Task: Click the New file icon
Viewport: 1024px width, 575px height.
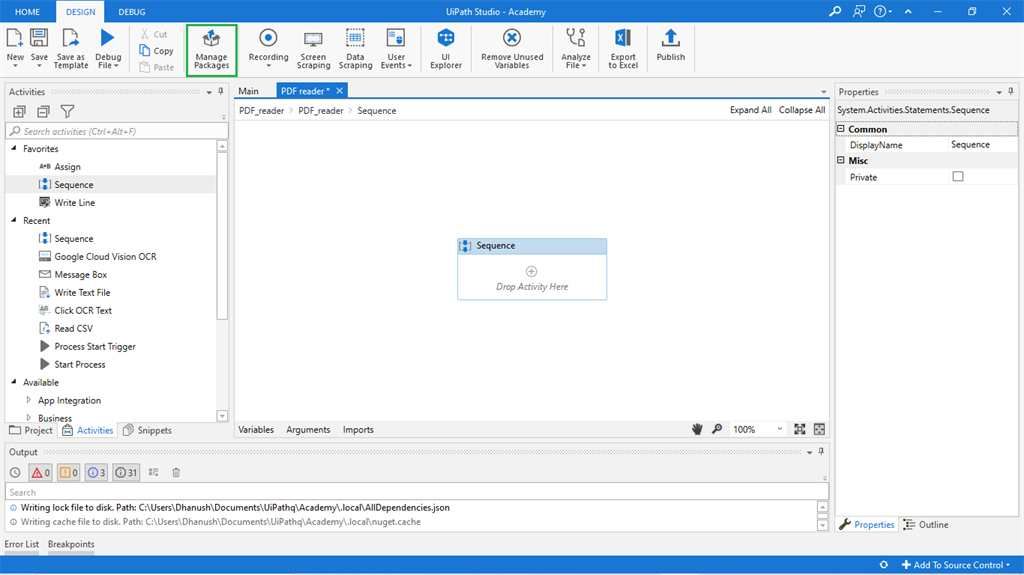Action: (14, 38)
